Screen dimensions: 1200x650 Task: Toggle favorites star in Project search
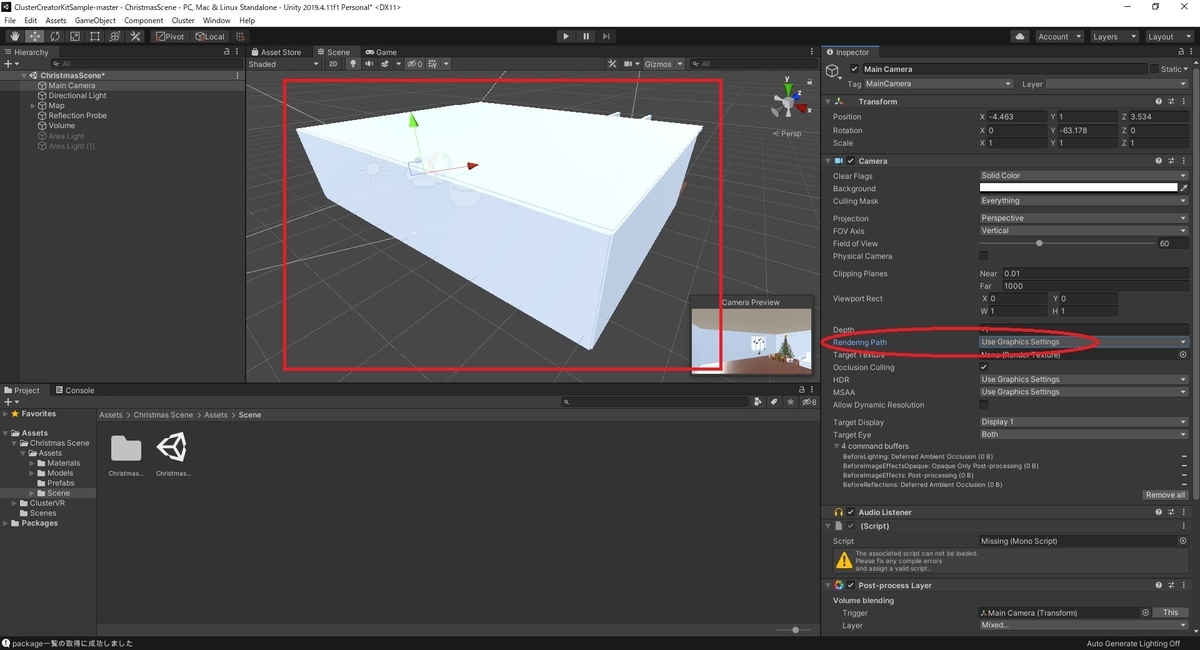click(788, 402)
